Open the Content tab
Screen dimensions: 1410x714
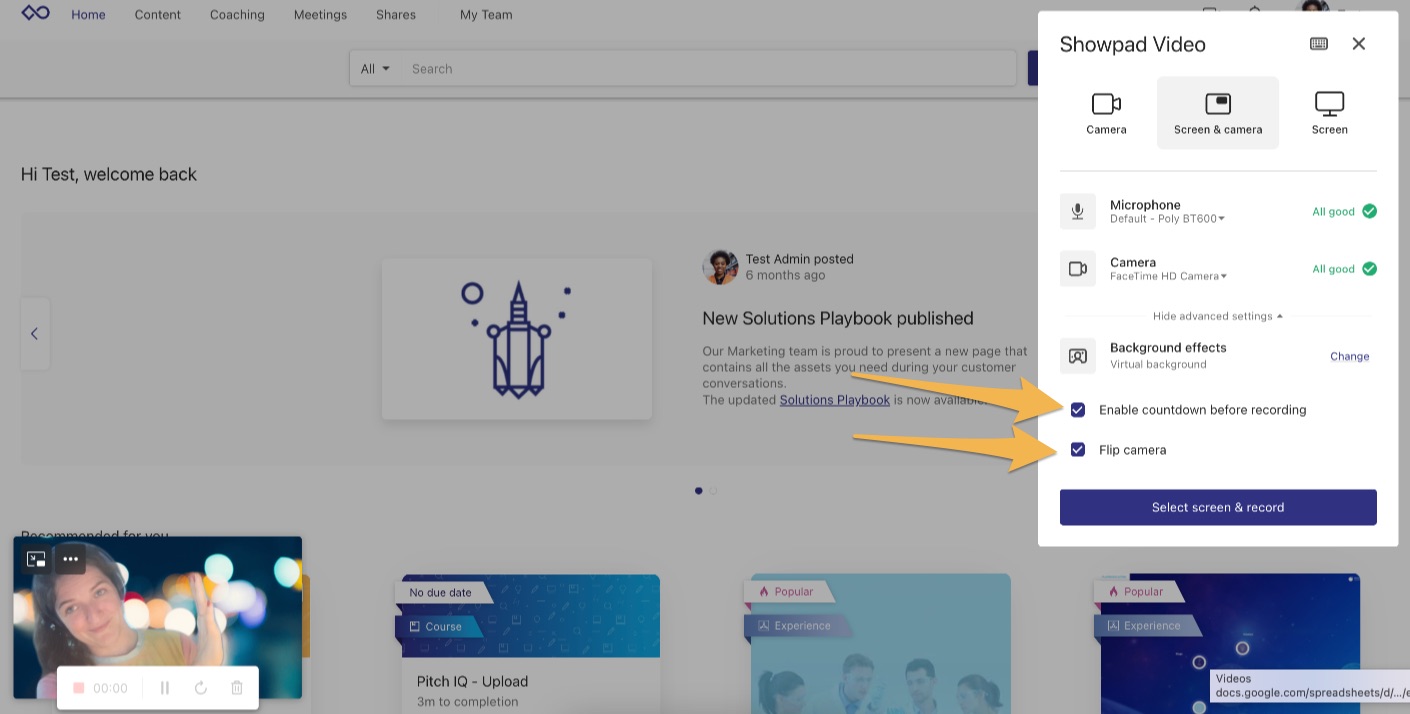158,15
